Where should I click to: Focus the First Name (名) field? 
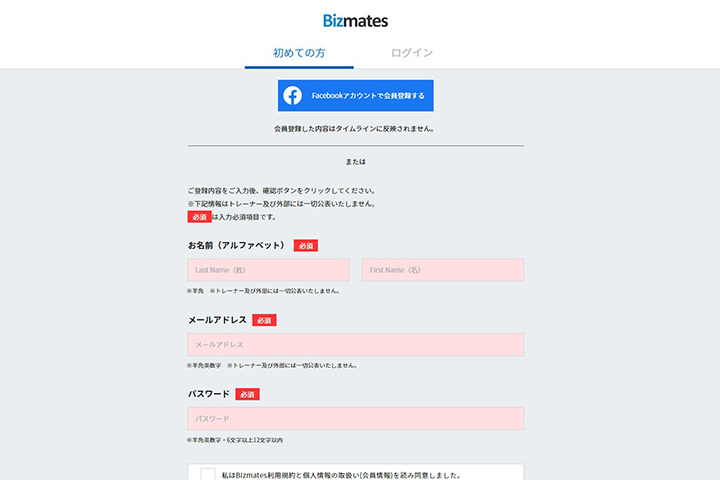point(443,270)
